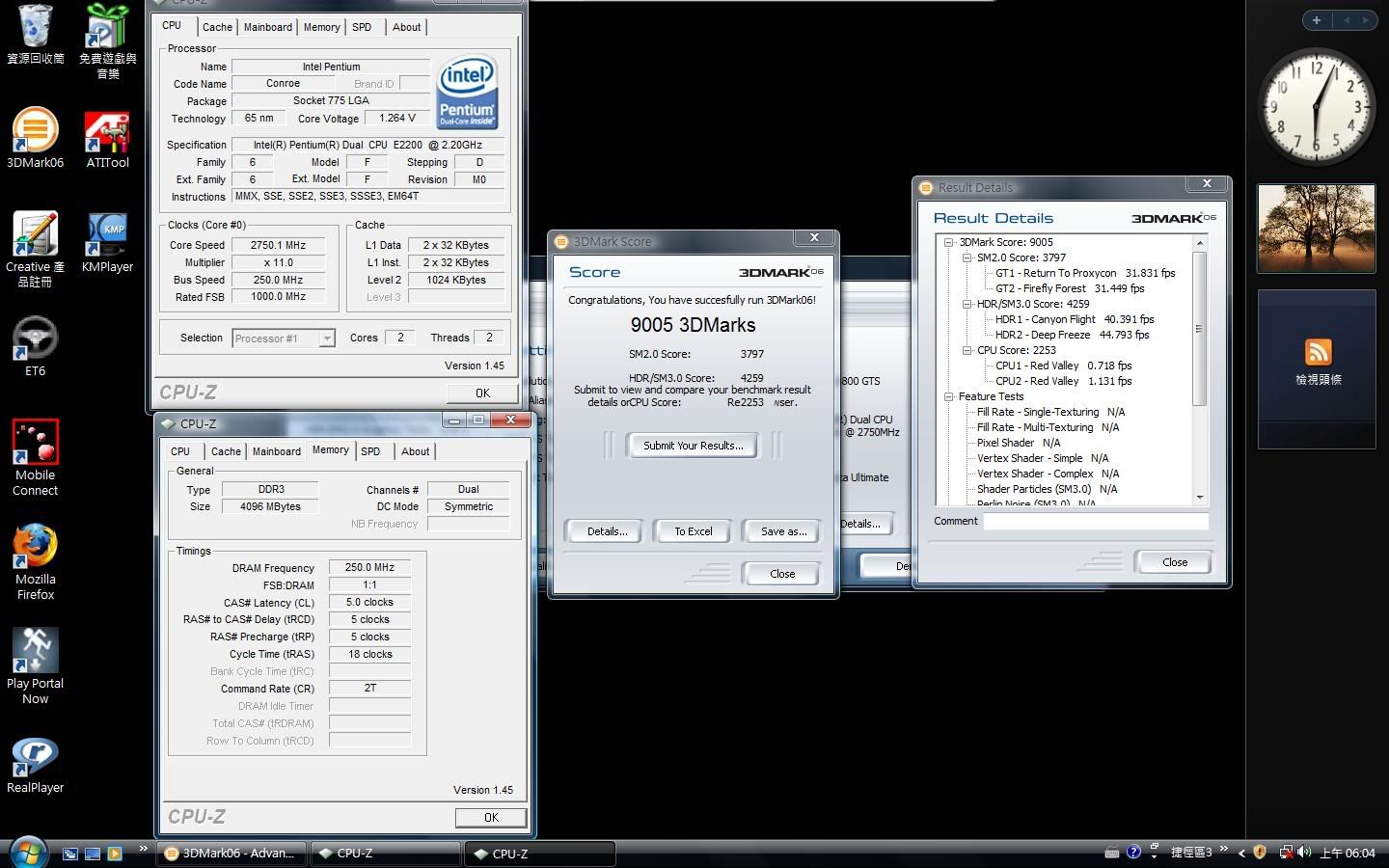Launch the ATITool desktop shortcut

click(x=107, y=140)
